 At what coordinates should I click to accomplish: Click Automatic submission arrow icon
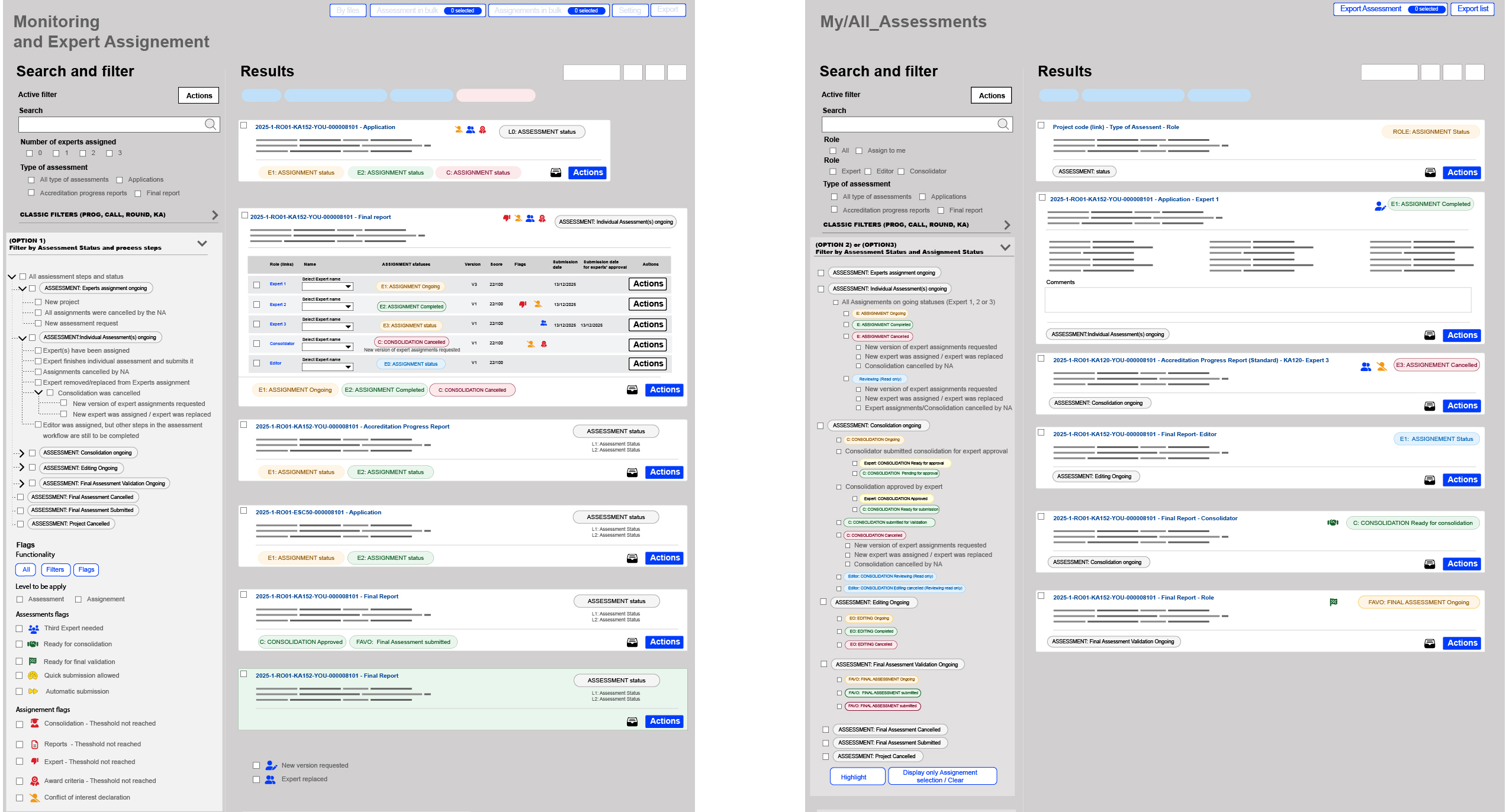[x=33, y=691]
